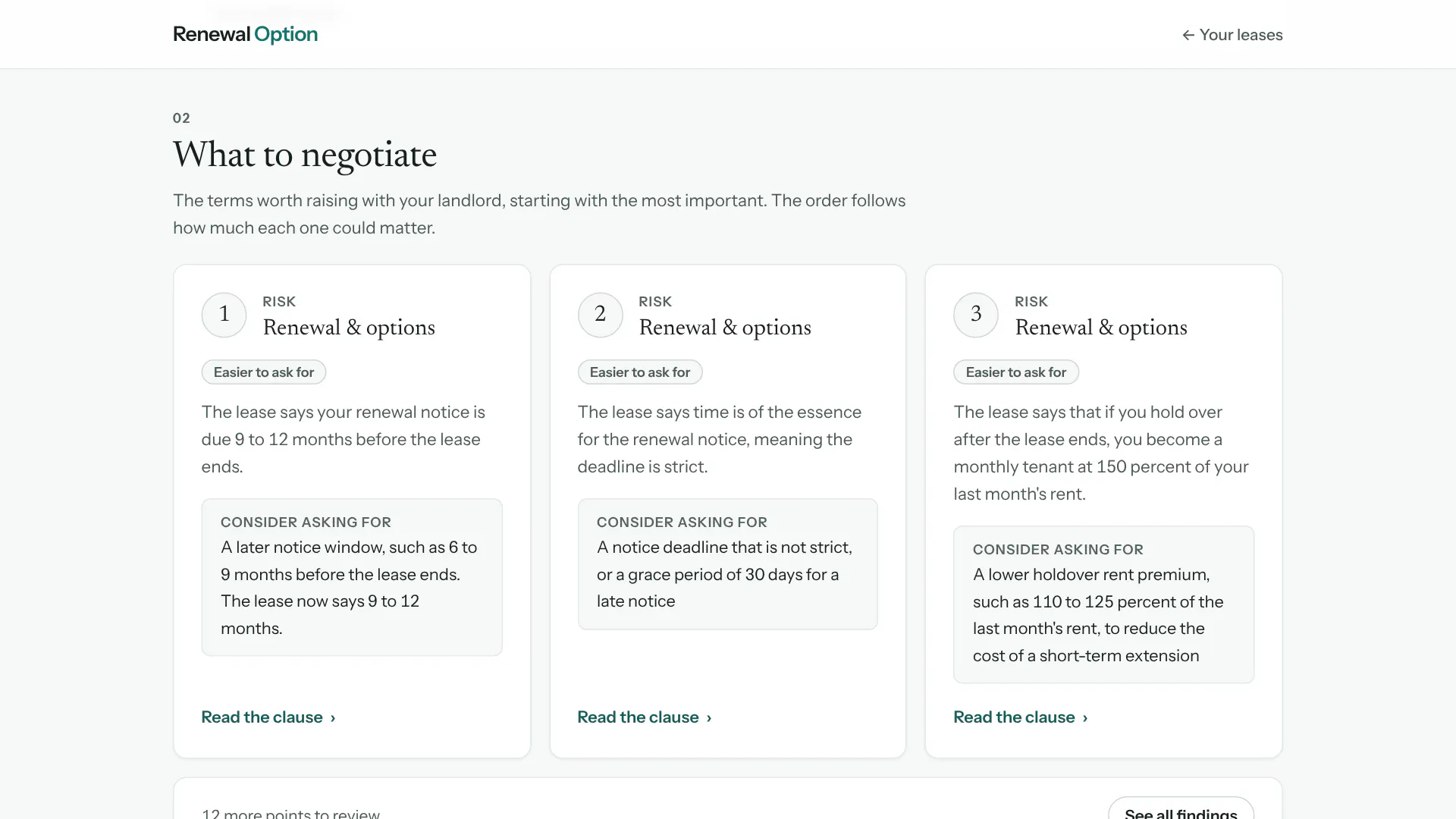This screenshot has height=819, width=1456.
Task: Click CONSIDER ASKING FOR label in card 2
Action: coord(682,522)
